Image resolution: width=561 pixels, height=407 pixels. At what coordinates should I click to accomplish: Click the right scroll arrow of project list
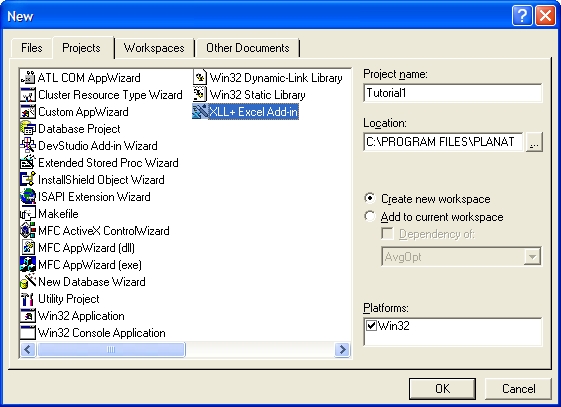[342, 349]
